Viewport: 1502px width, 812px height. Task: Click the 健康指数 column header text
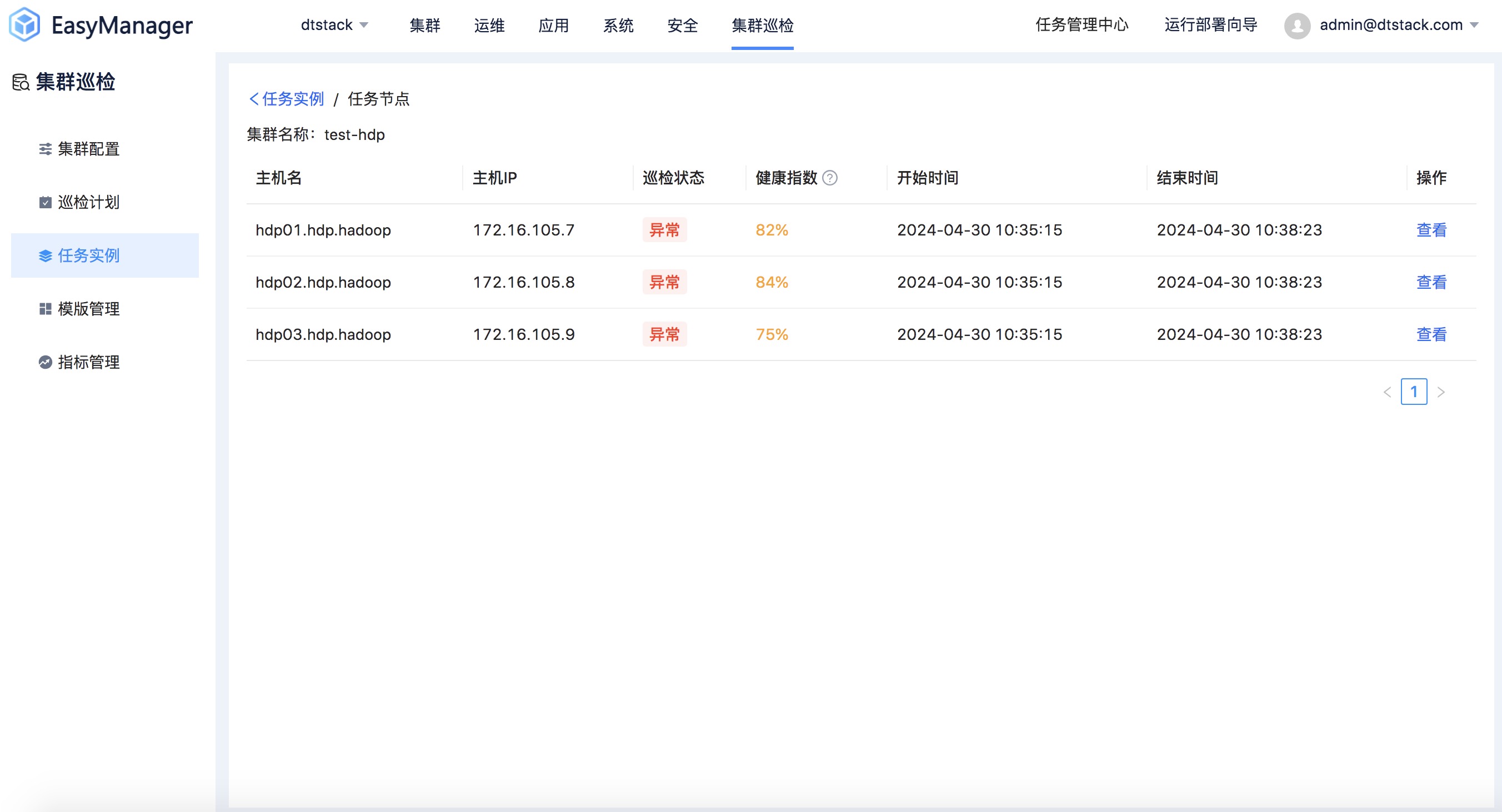pos(786,178)
